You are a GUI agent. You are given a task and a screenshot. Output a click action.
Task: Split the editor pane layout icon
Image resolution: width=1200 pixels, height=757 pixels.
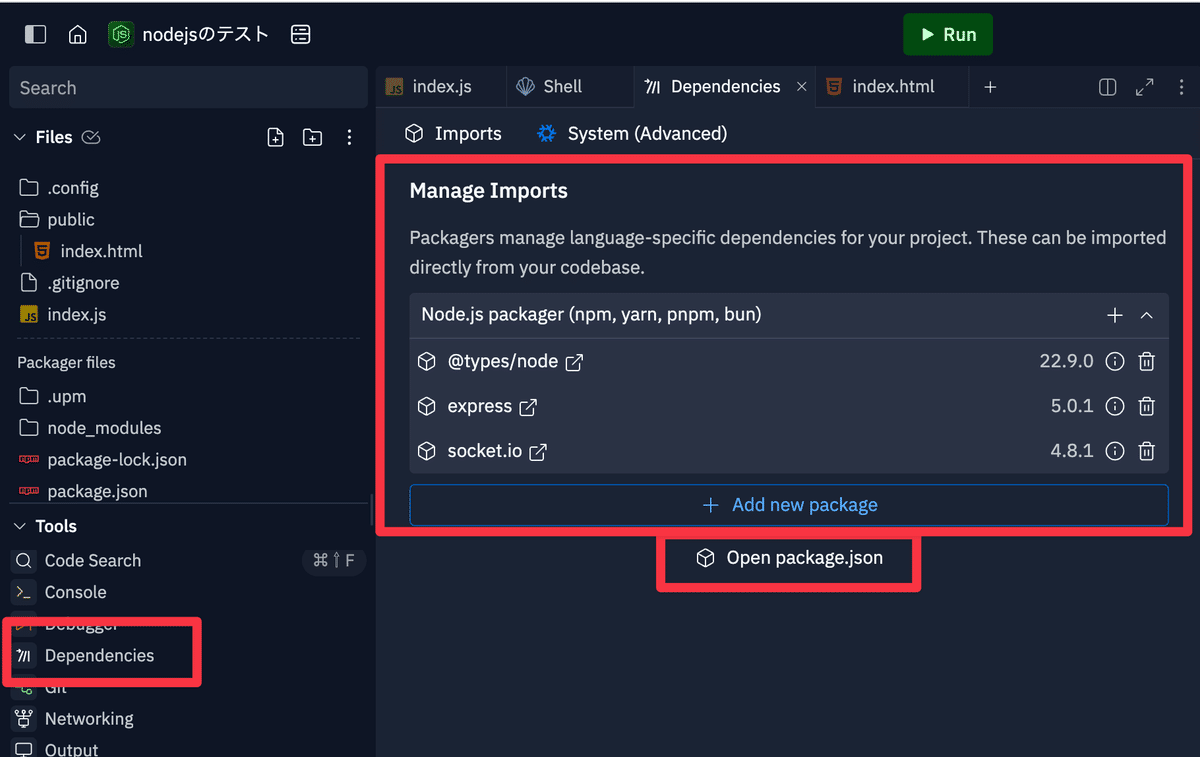coord(1107,86)
